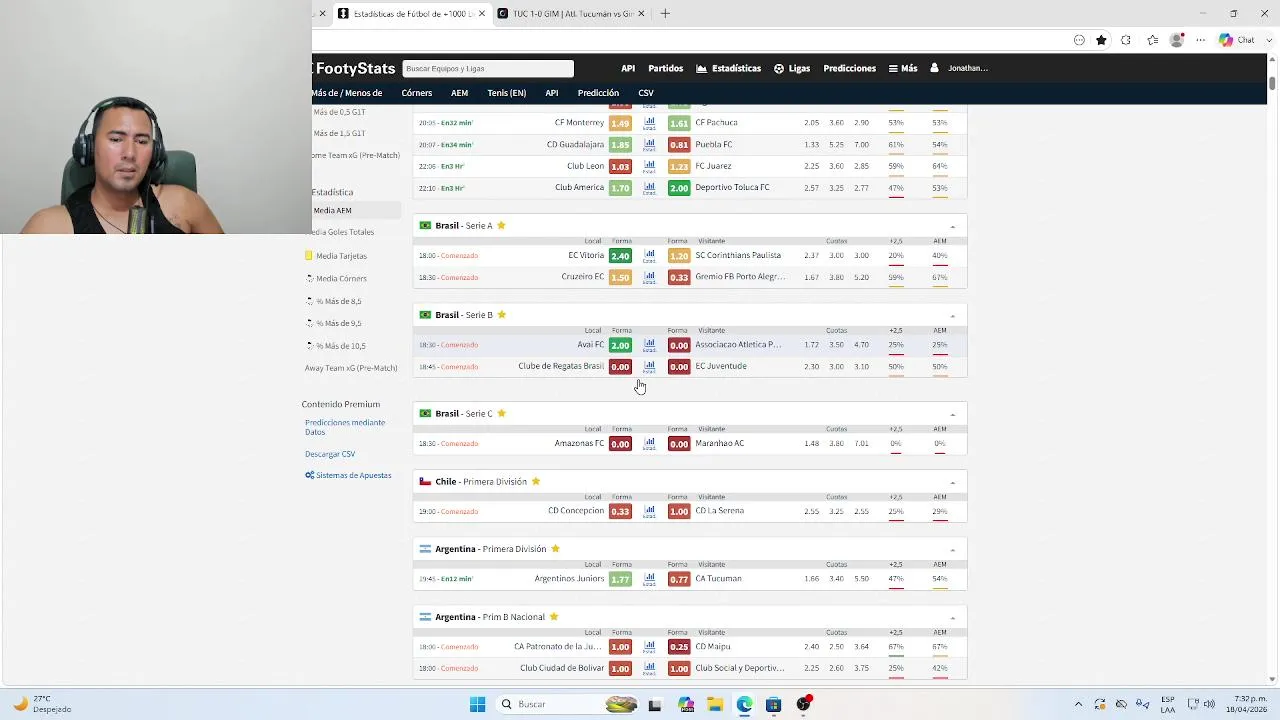This screenshot has width=1280, height=720.
Task: Open the Ligas menu
Action: [792, 68]
